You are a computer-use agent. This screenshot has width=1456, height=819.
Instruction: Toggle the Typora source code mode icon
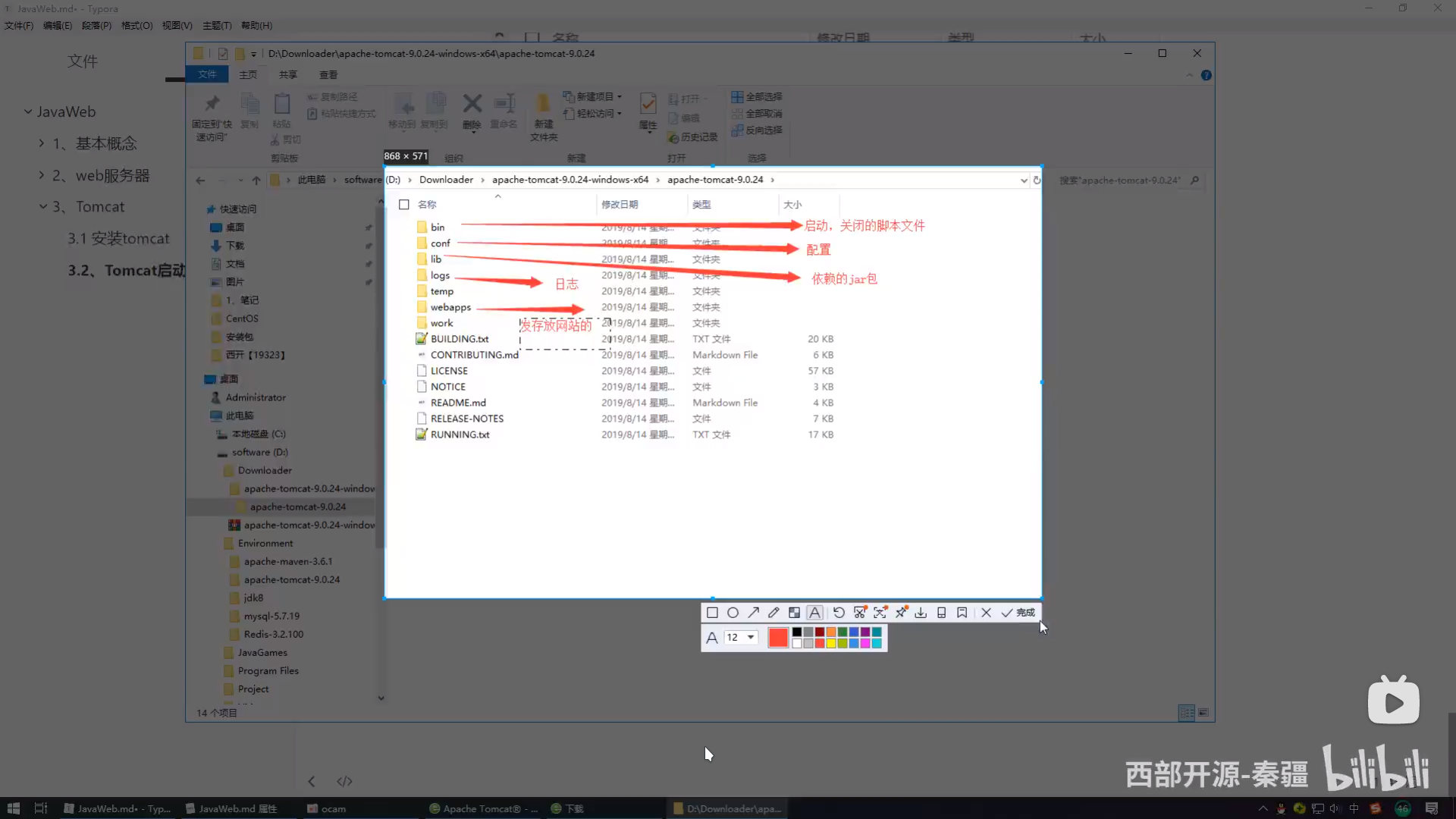pos(344,781)
